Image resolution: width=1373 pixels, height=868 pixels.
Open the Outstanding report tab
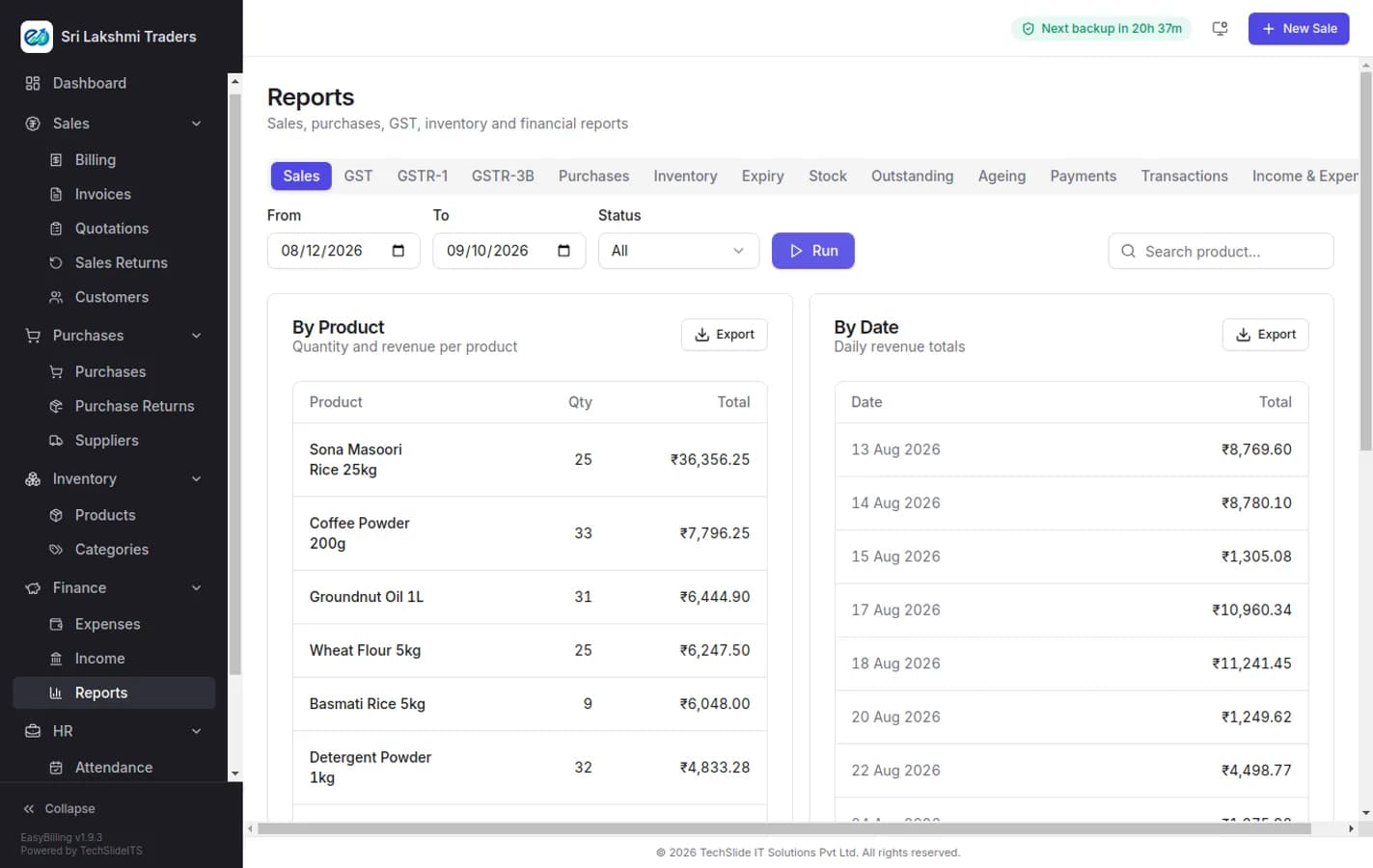[x=912, y=176]
